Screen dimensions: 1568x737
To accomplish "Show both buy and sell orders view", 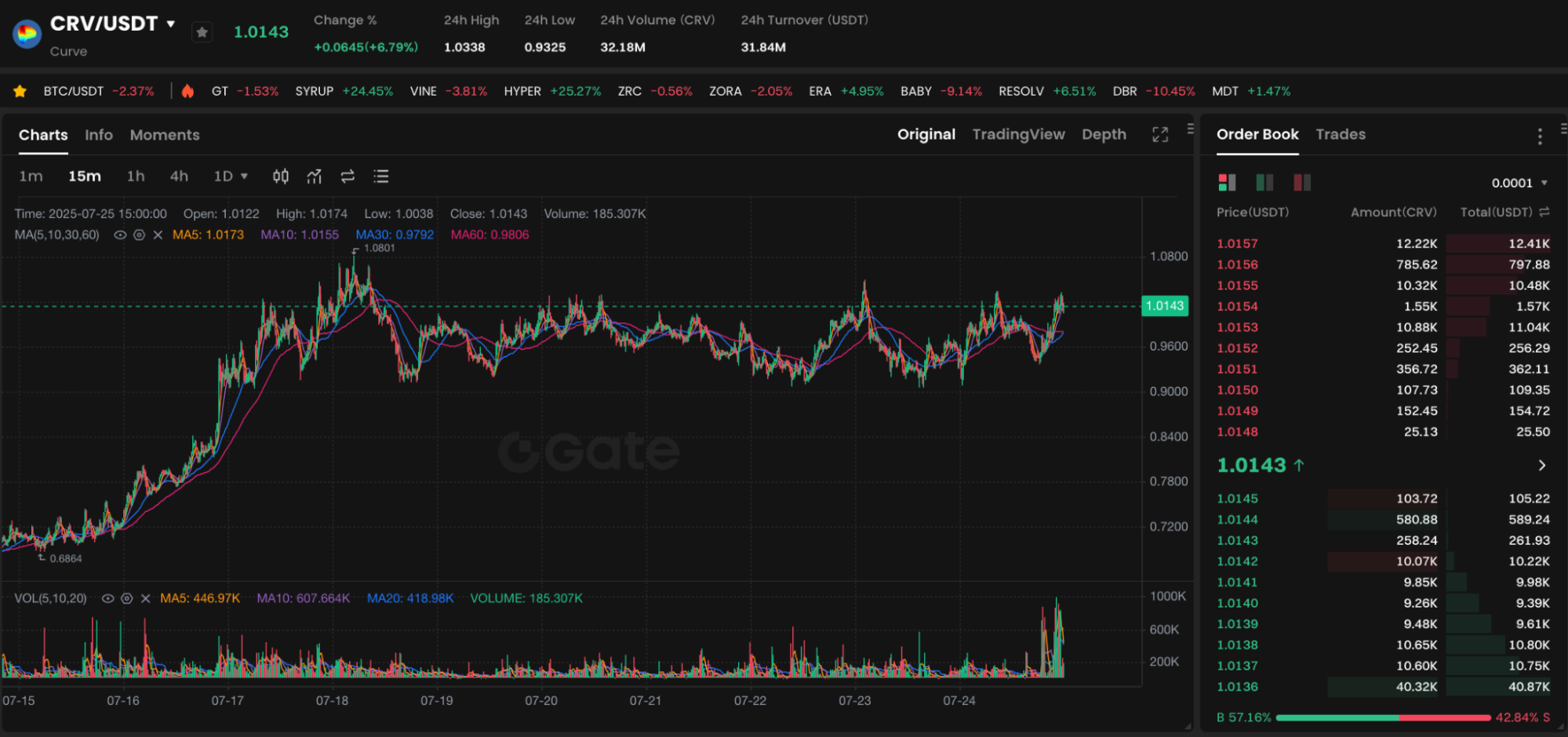I will click(1227, 183).
